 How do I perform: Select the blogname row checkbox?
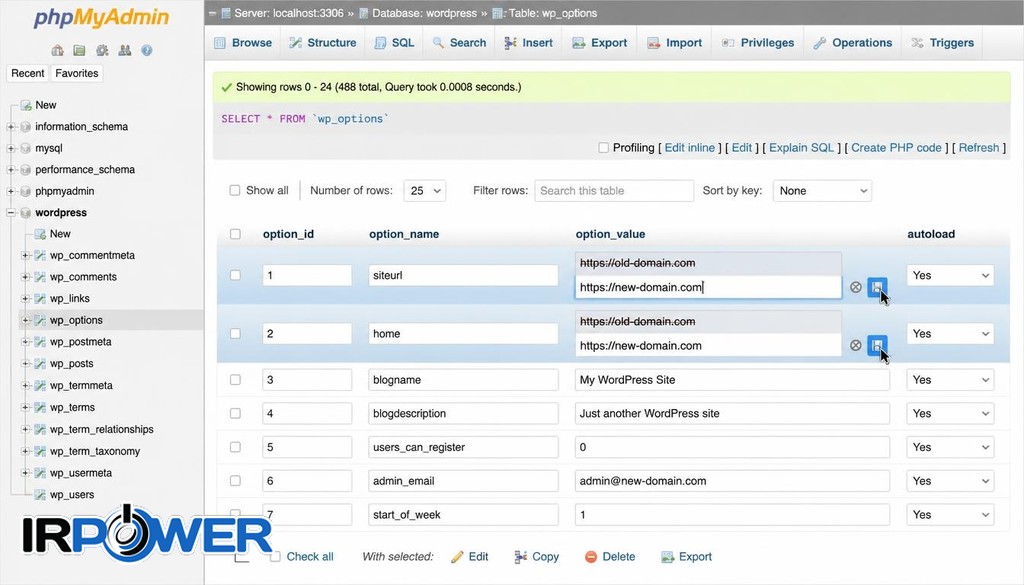tap(235, 379)
